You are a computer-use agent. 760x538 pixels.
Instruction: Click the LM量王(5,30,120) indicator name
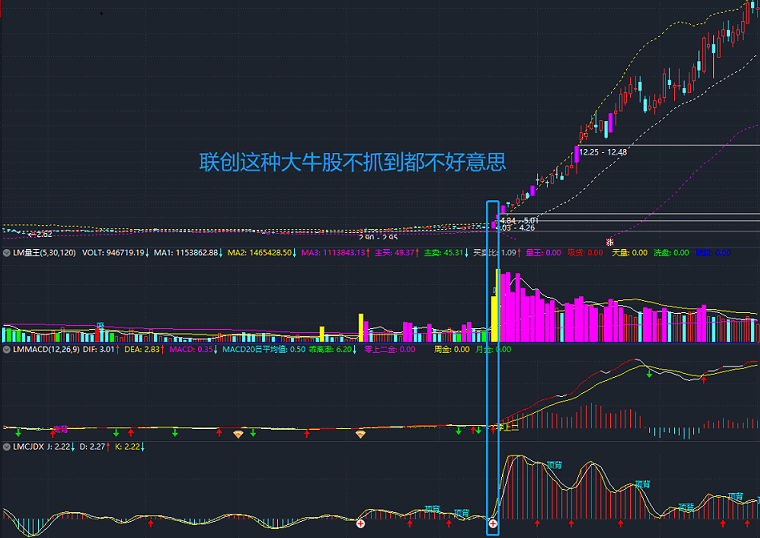[44, 253]
